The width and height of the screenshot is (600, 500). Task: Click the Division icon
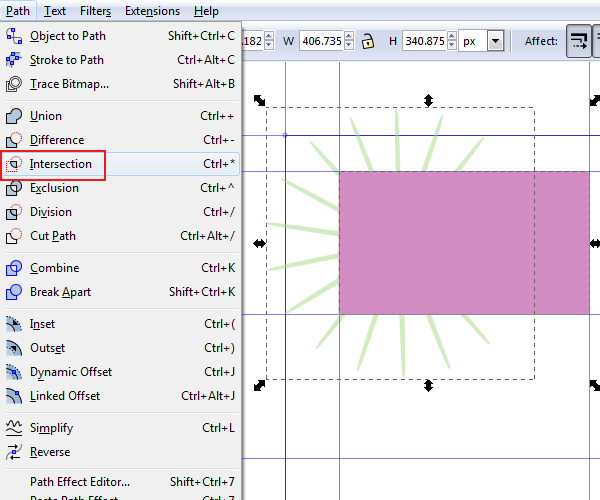point(14,212)
